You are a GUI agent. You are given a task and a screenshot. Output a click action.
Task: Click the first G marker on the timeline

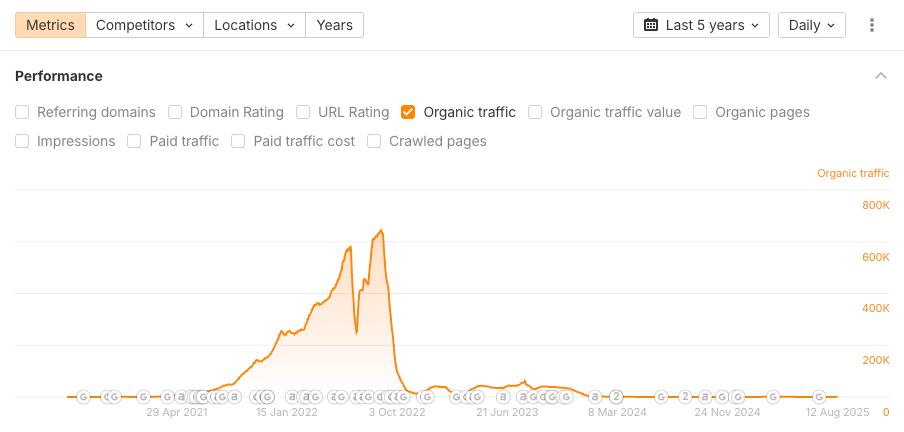pyautogui.click(x=83, y=396)
